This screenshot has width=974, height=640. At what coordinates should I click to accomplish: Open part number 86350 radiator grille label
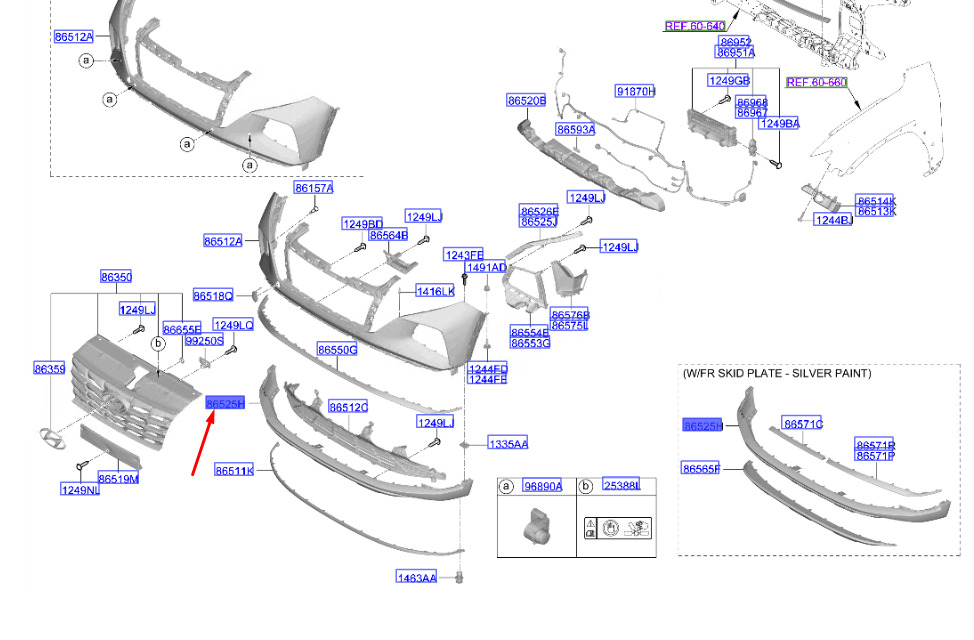116,277
